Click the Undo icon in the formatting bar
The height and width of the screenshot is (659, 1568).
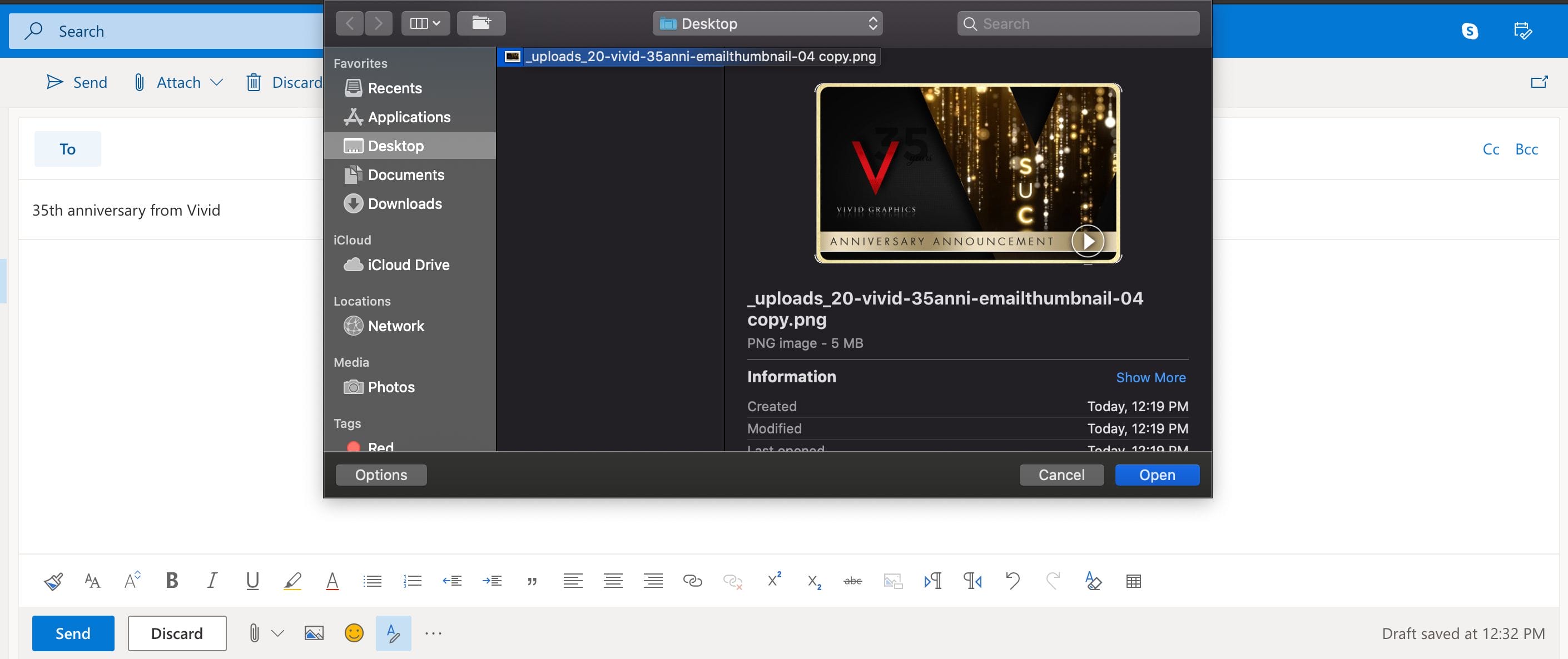(1013, 581)
